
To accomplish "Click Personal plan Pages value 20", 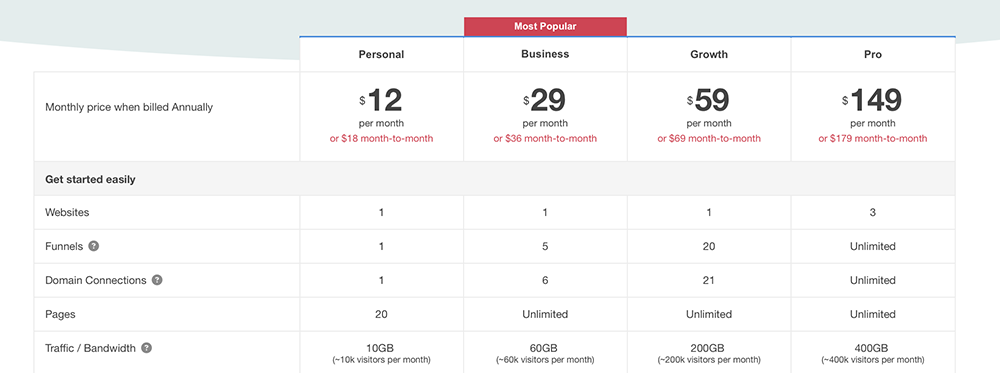I will tap(381, 314).
